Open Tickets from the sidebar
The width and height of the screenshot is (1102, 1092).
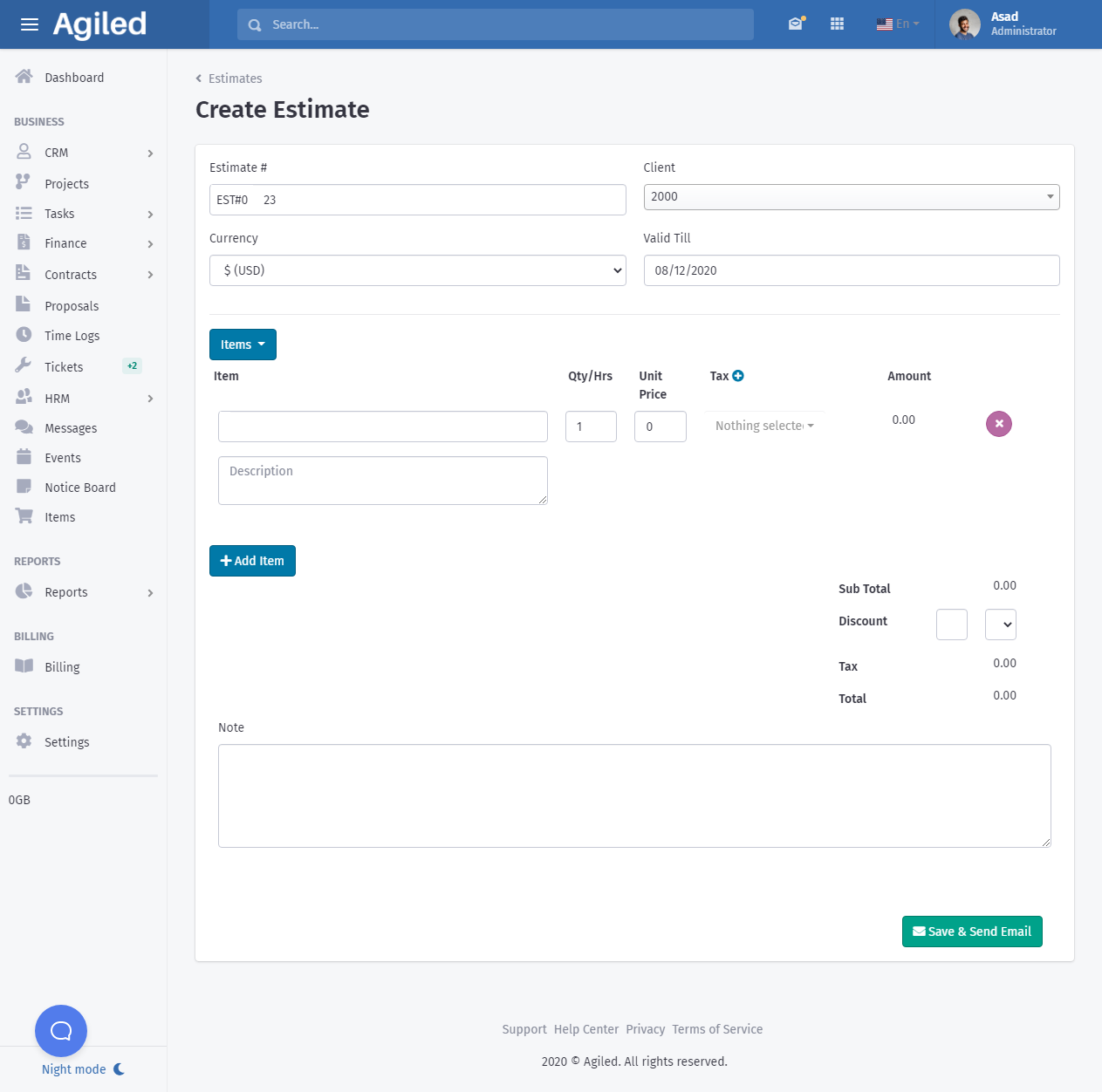pyautogui.click(x=64, y=367)
